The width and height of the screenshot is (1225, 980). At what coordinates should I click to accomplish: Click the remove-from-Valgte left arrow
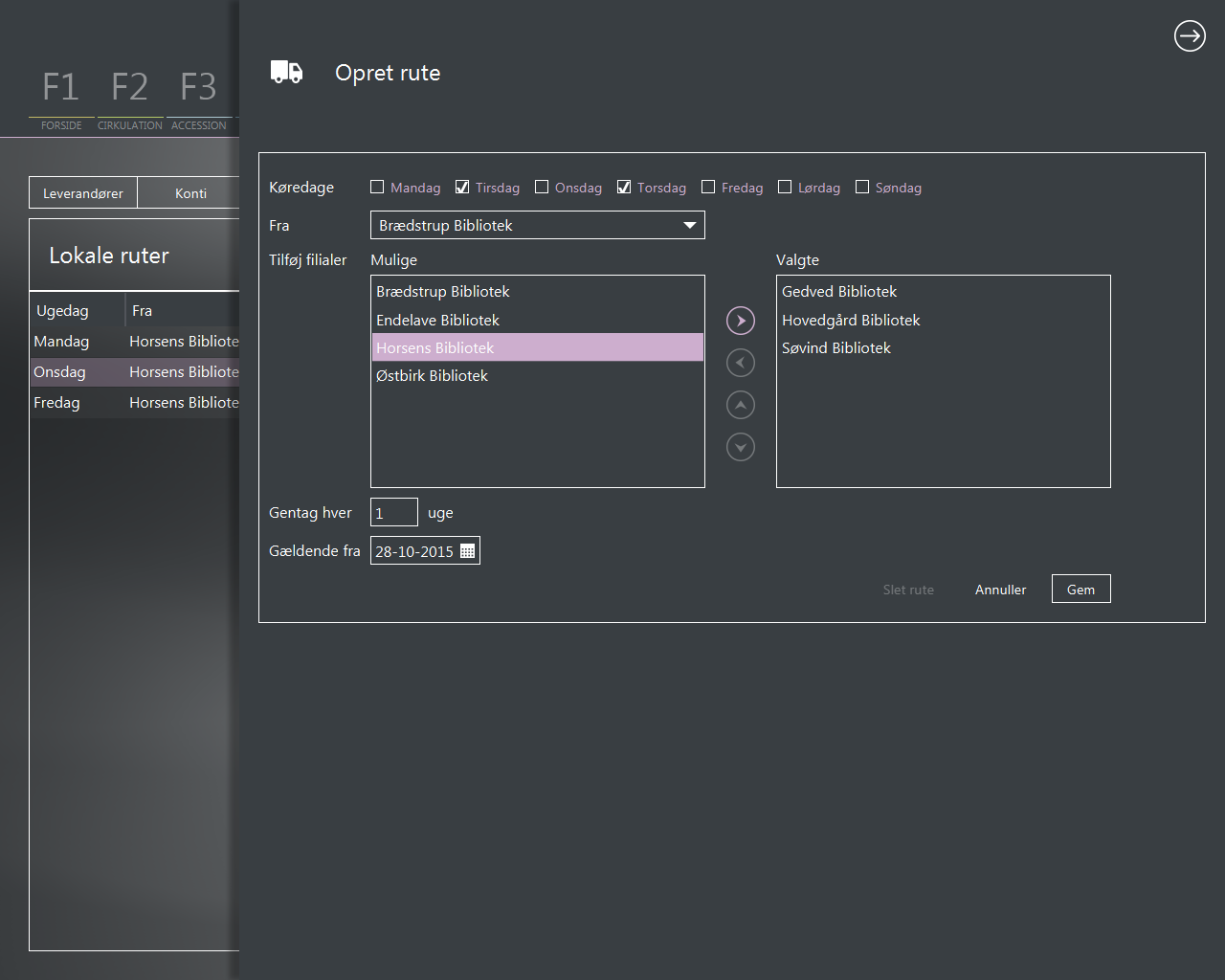741,363
